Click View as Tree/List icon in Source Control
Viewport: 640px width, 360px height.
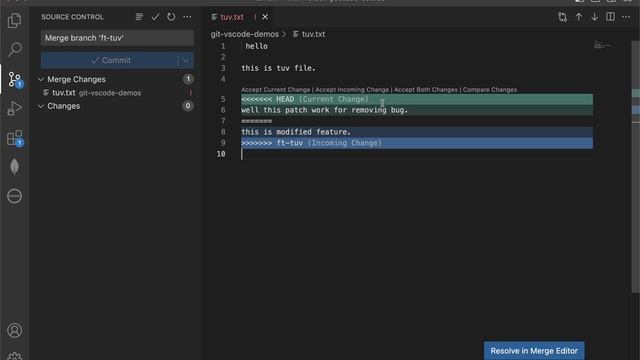(x=139, y=17)
